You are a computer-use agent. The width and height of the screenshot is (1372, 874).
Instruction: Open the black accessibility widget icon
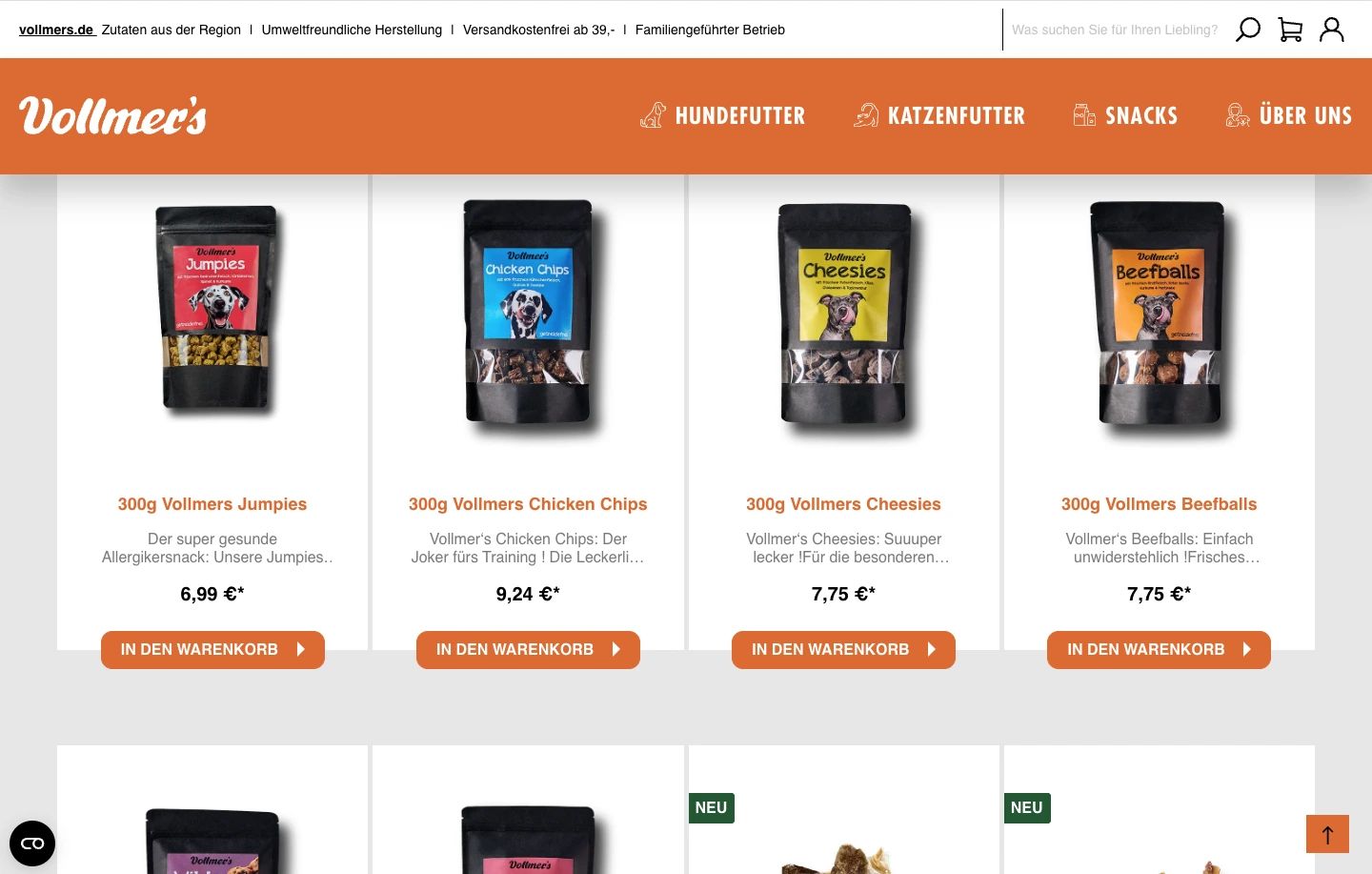(x=32, y=844)
